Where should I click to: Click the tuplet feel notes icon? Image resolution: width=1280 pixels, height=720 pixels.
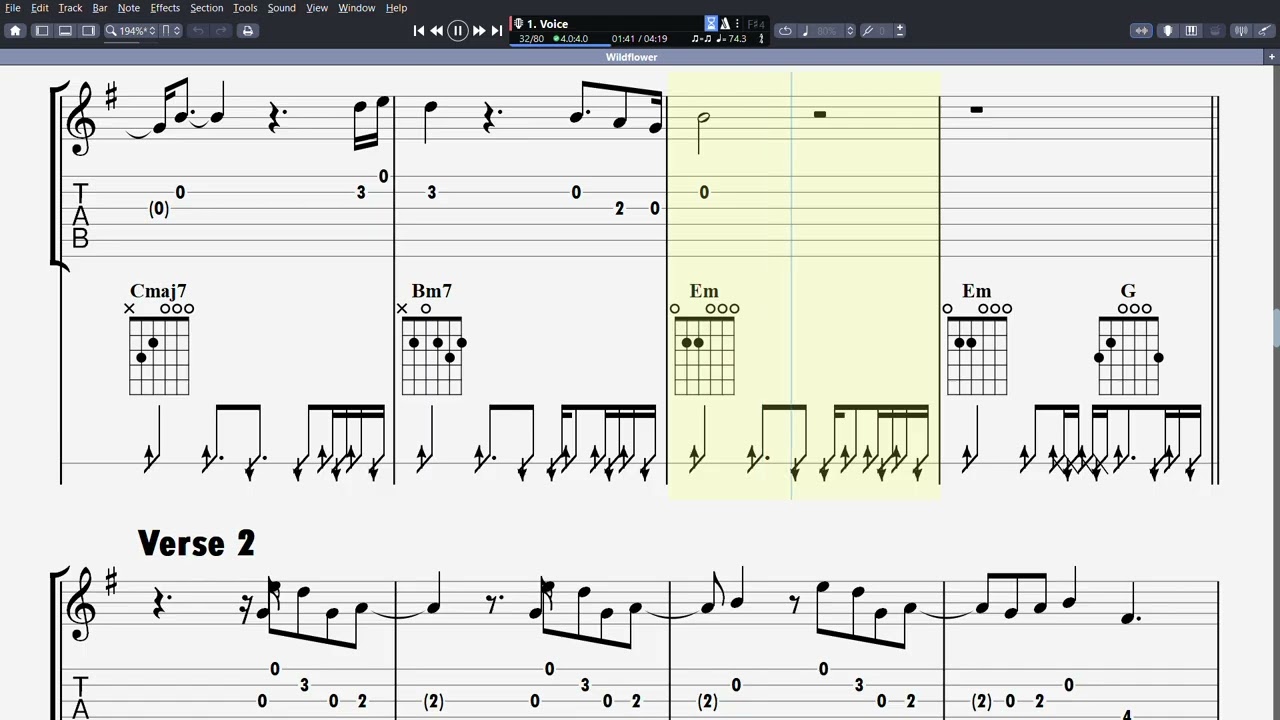coord(701,39)
